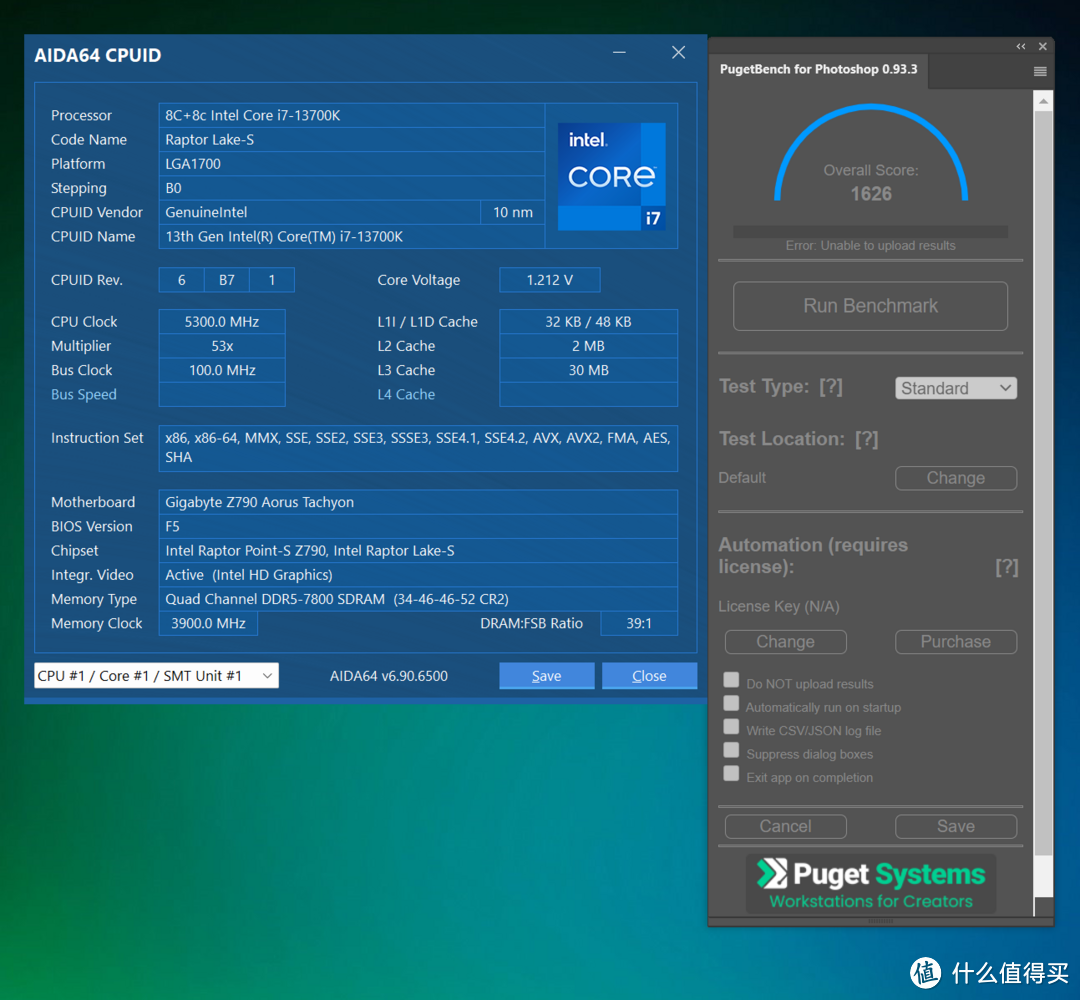Click the benchmark progress bar

click(871, 231)
